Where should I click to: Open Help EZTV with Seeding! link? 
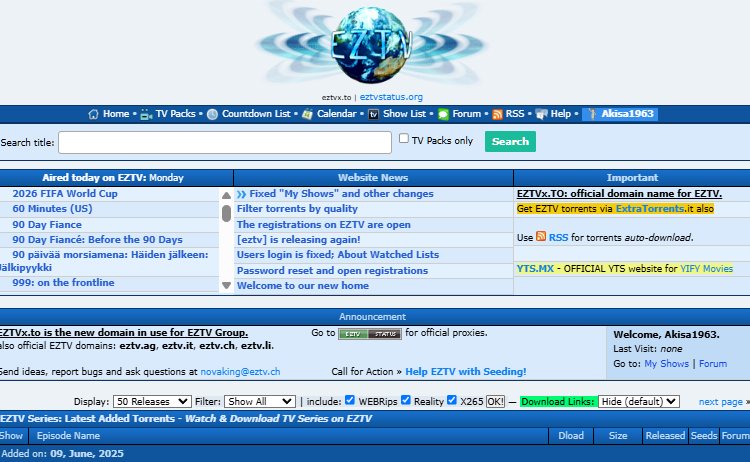[x=466, y=372]
